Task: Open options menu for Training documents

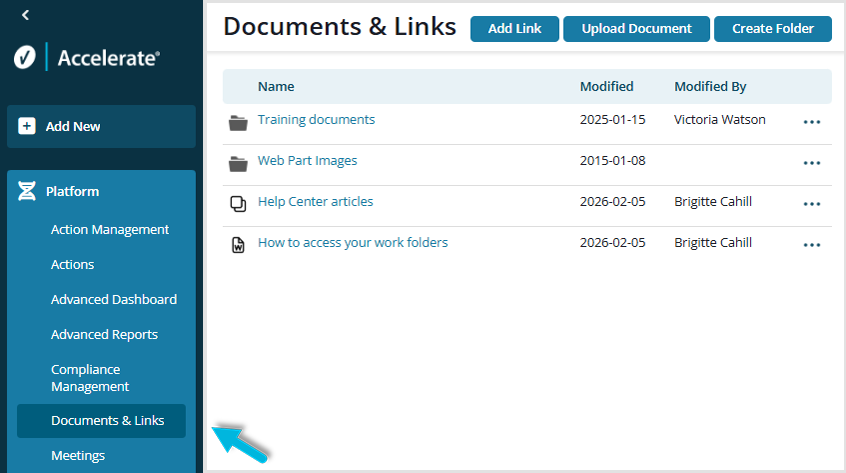Action: (811, 122)
